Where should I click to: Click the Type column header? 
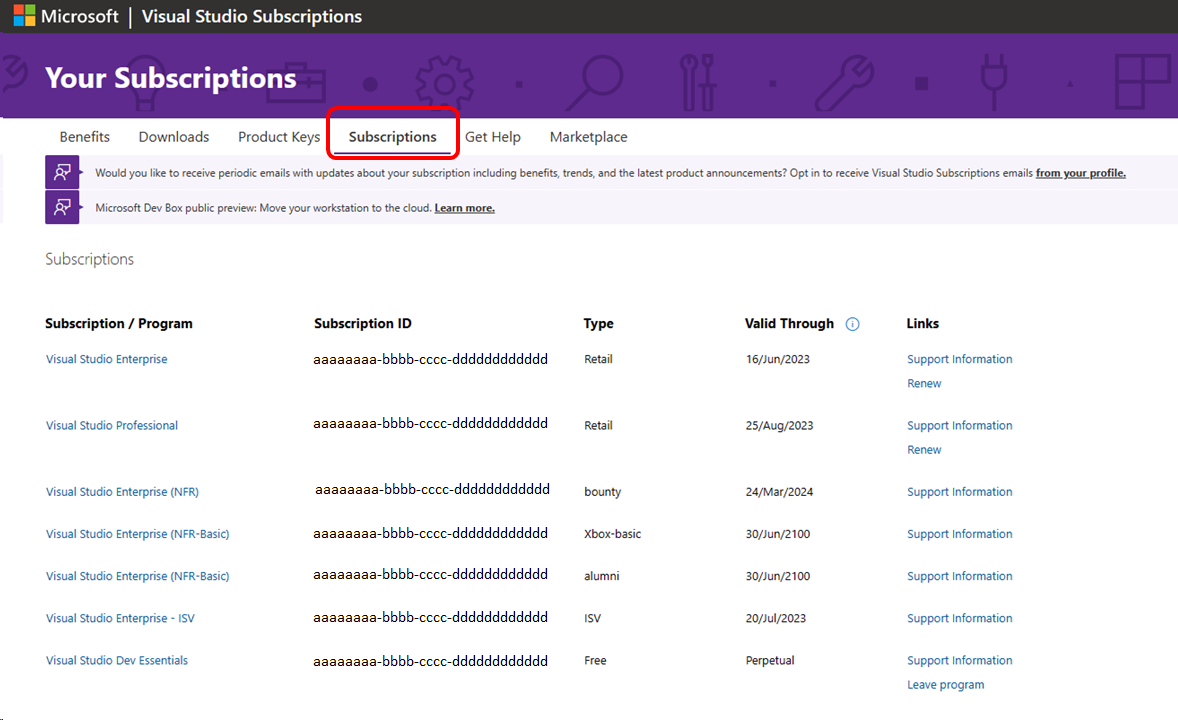coord(598,323)
